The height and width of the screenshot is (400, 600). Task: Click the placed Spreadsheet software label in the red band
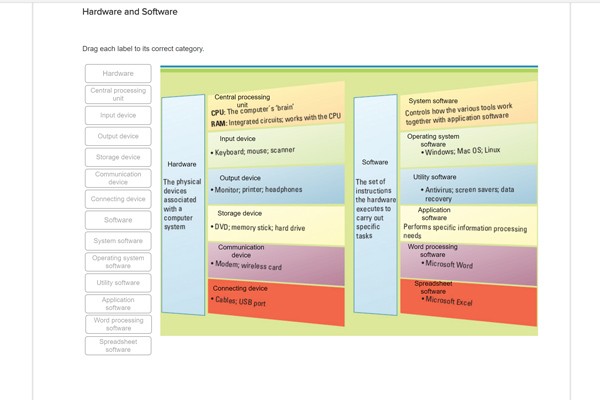[433, 287]
